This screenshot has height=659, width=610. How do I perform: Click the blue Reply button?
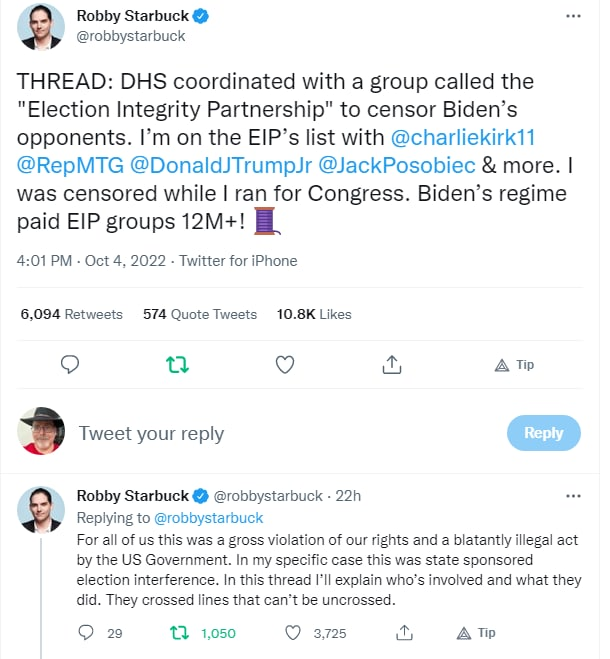pos(543,433)
